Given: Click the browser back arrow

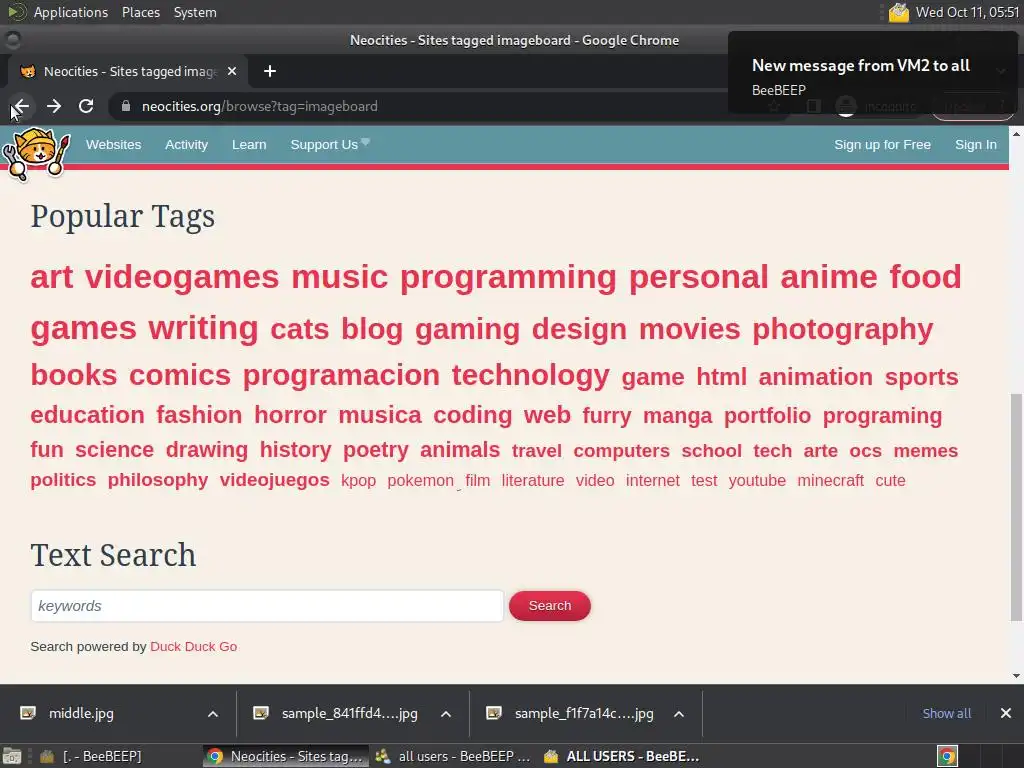Looking at the screenshot, I should point(21,106).
